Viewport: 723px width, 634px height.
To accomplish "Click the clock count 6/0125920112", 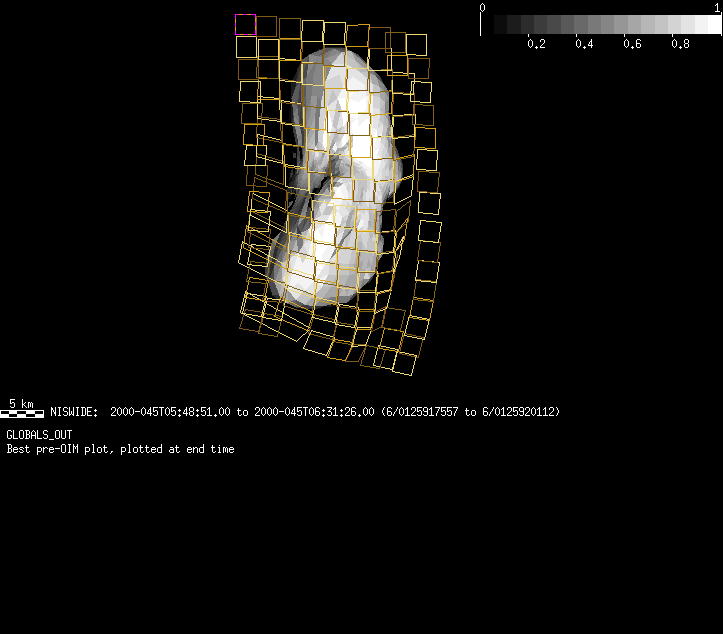I will (521, 412).
